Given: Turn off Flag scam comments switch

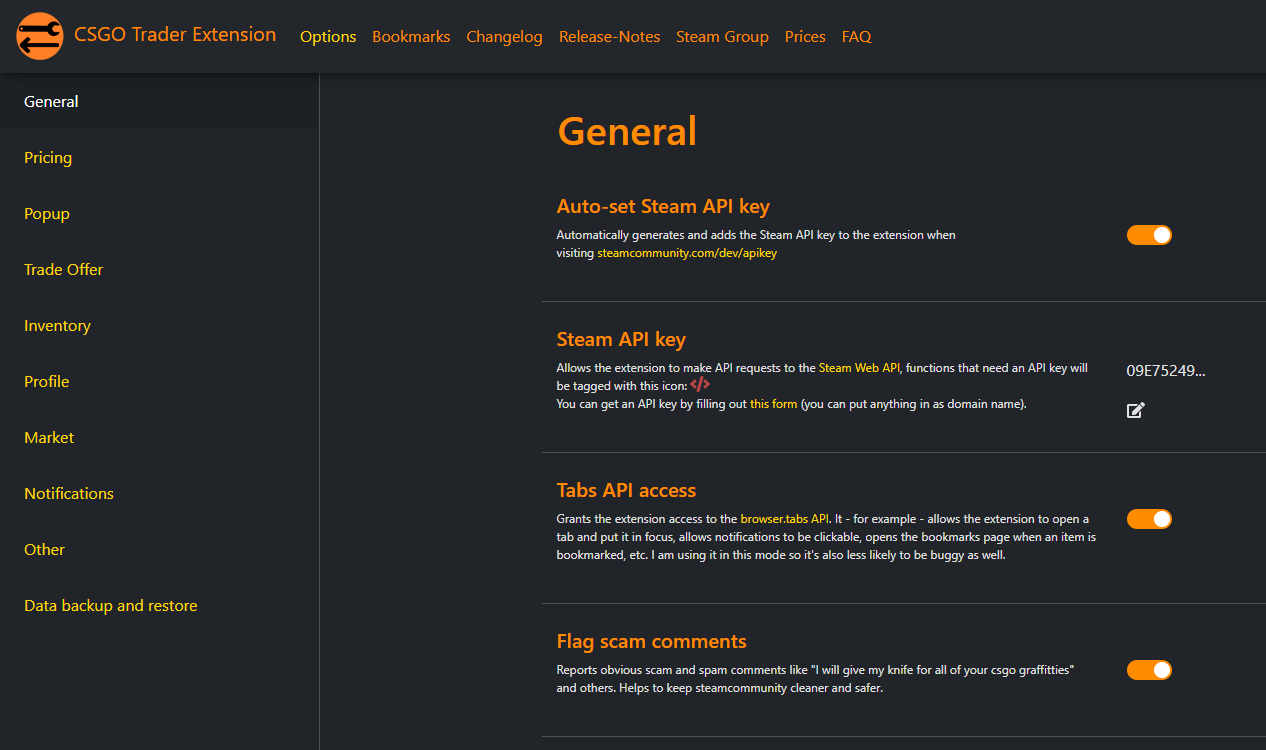Looking at the screenshot, I should 1149,670.
